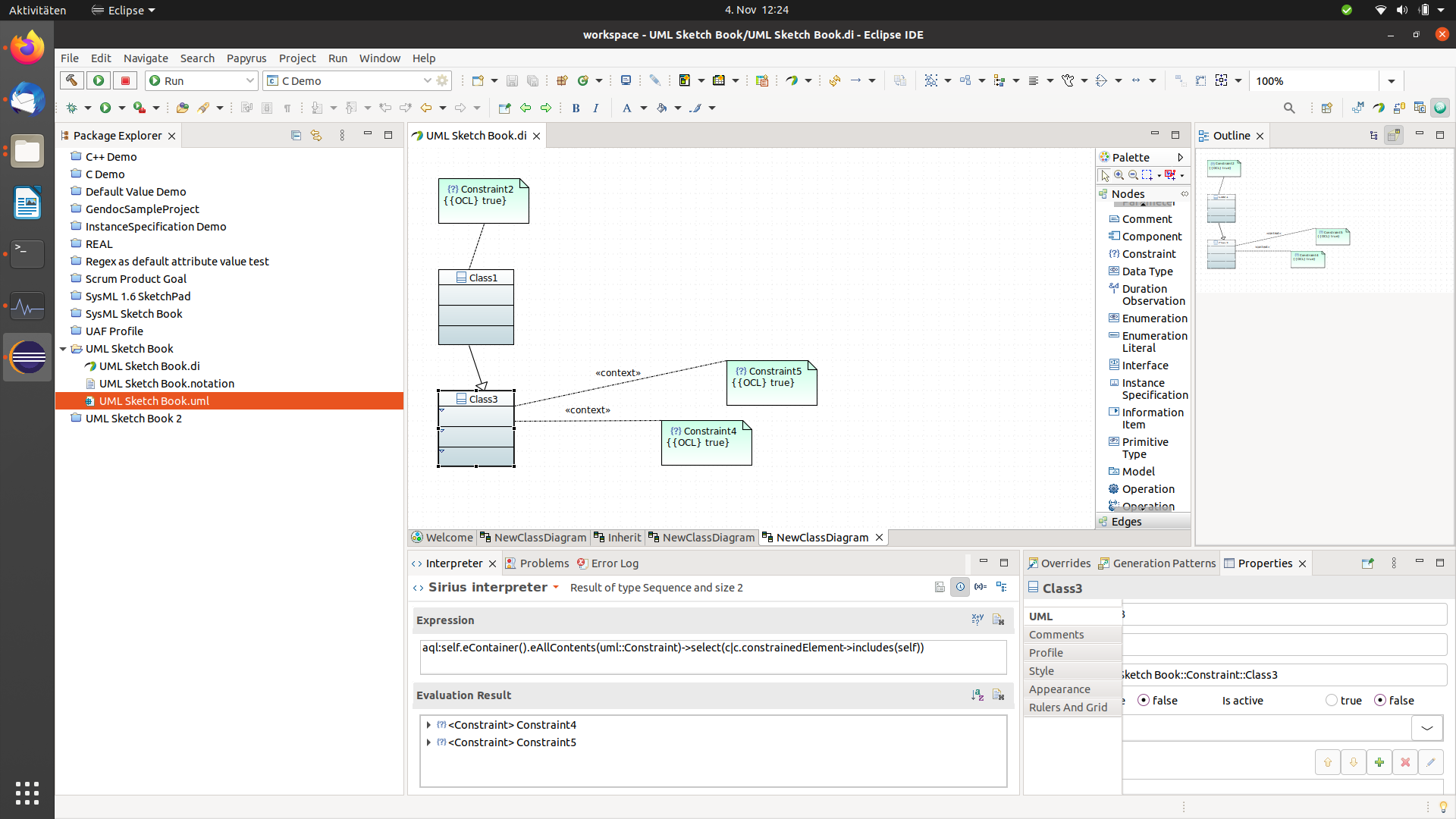
Task: Click the Save icon in main toolbar
Action: tap(512, 80)
